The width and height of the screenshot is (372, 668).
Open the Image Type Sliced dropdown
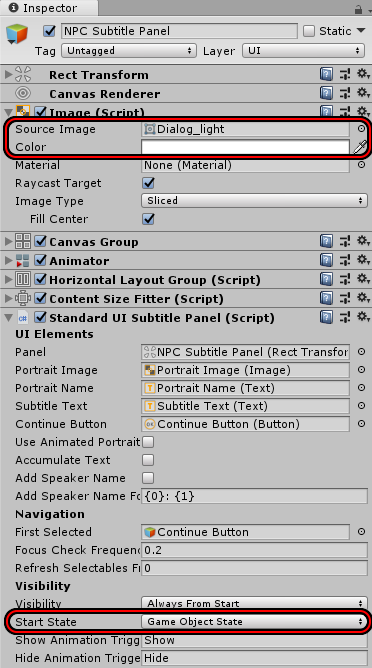tap(254, 201)
